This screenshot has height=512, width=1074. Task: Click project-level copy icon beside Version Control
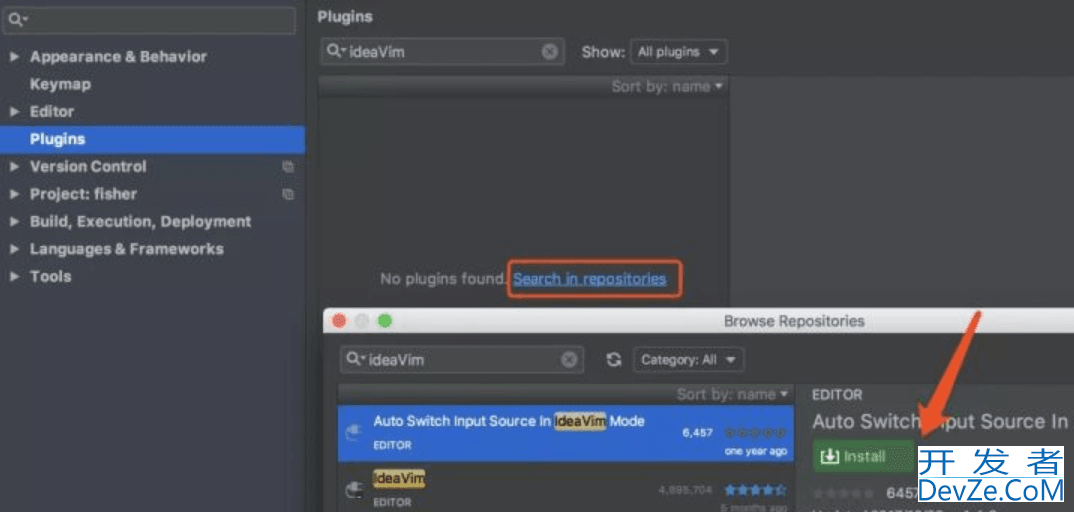click(x=288, y=166)
